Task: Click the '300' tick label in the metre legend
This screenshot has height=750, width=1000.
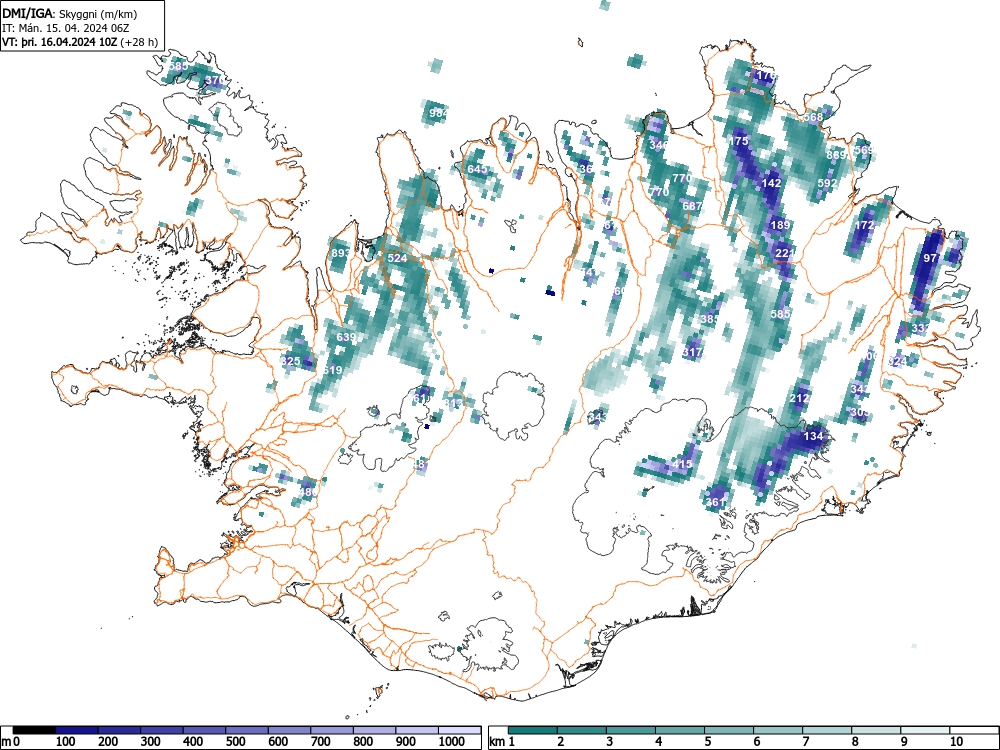Action: click(x=151, y=741)
